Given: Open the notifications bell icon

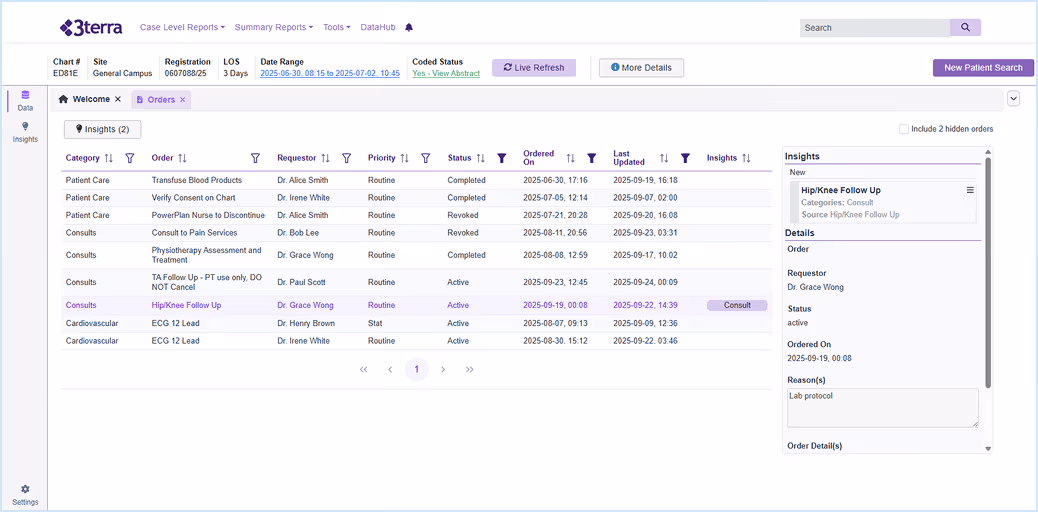Looking at the screenshot, I should 409,27.
